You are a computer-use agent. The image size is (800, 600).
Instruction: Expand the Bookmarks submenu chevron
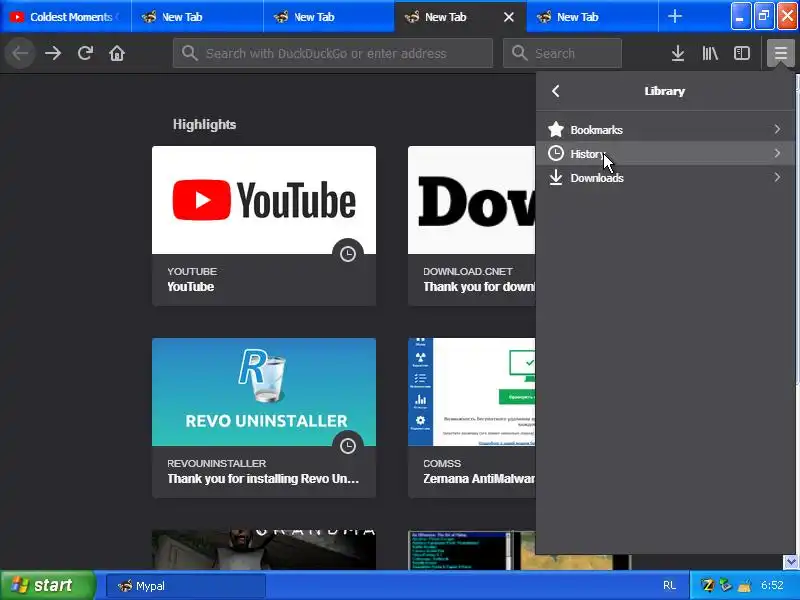coord(777,130)
